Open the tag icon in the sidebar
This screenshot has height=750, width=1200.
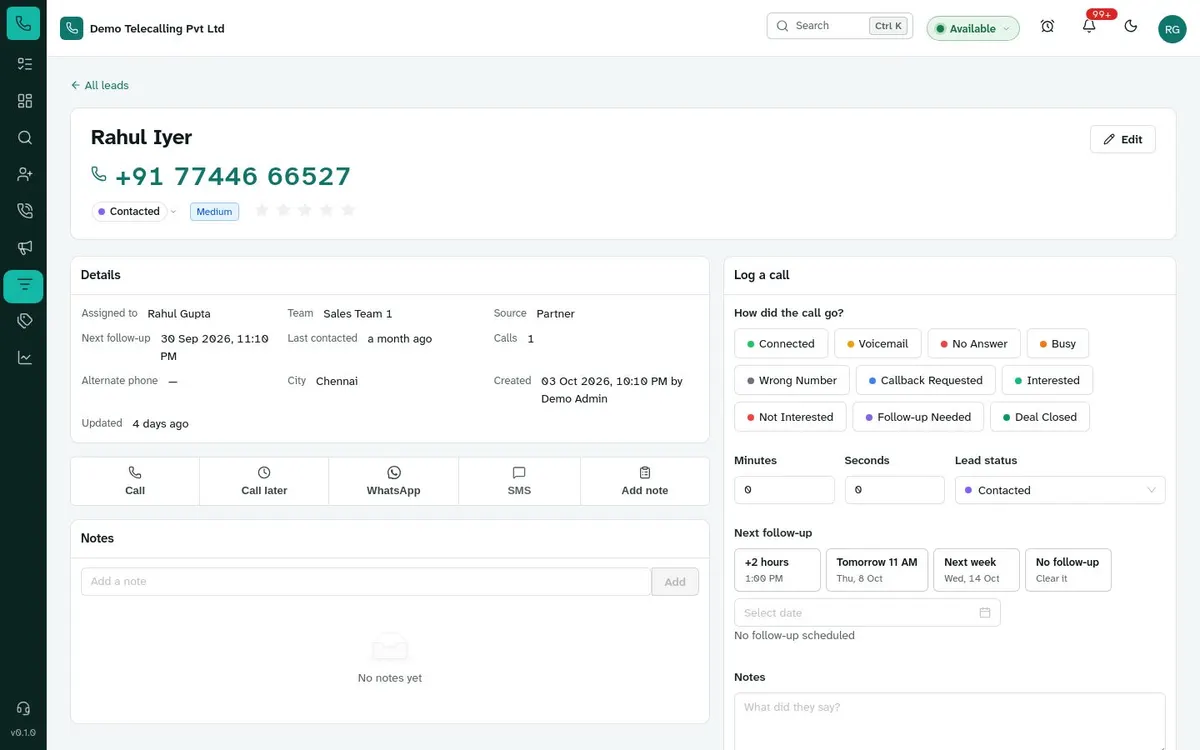pos(25,321)
